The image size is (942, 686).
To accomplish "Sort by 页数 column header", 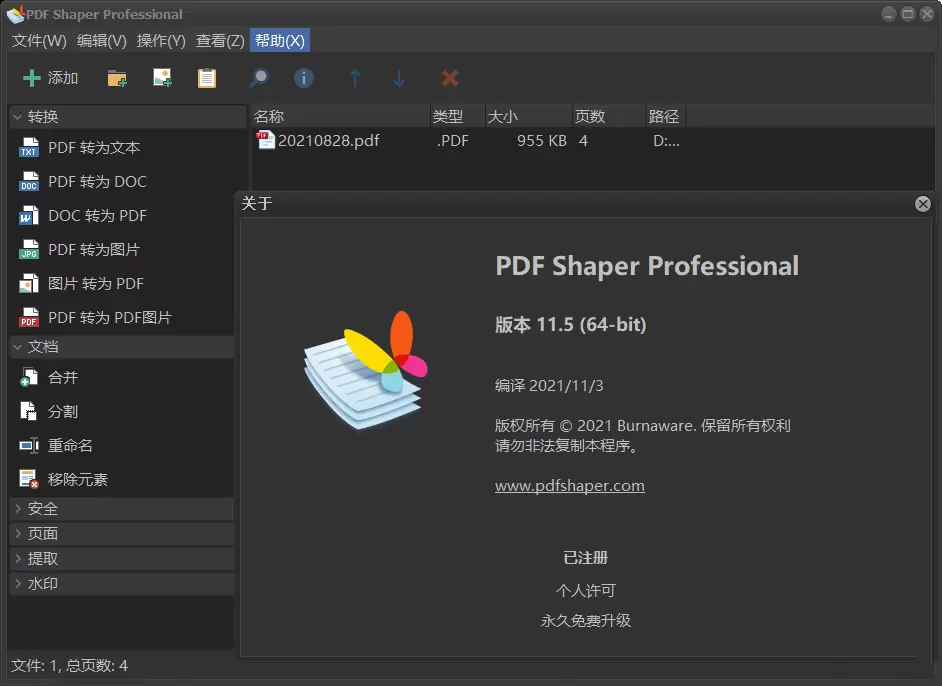I will pyautogui.click(x=609, y=116).
